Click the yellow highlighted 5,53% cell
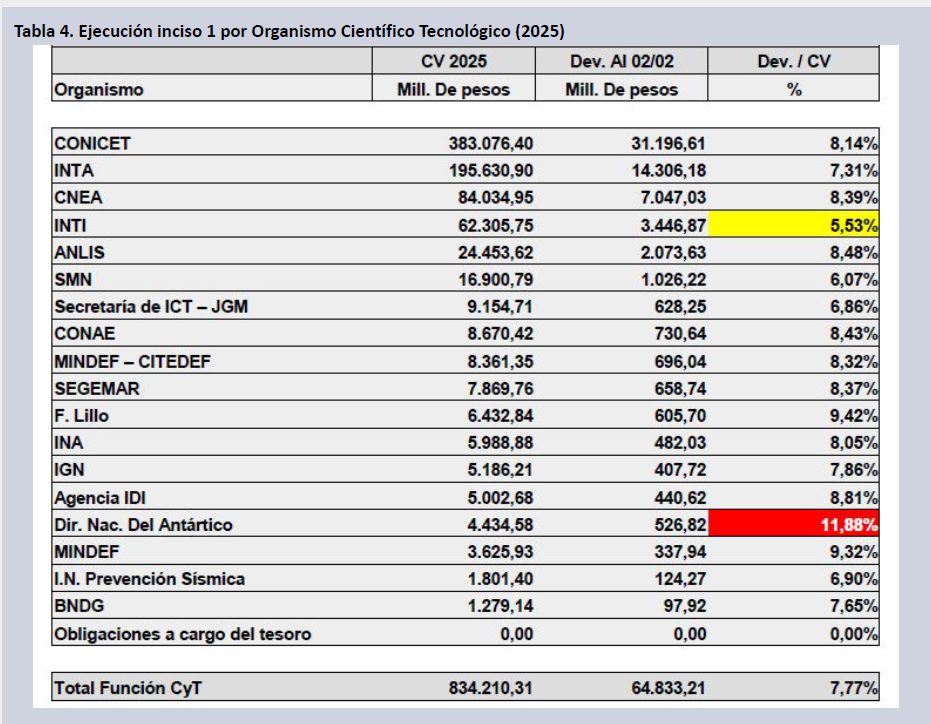 pyautogui.click(x=793, y=225)
